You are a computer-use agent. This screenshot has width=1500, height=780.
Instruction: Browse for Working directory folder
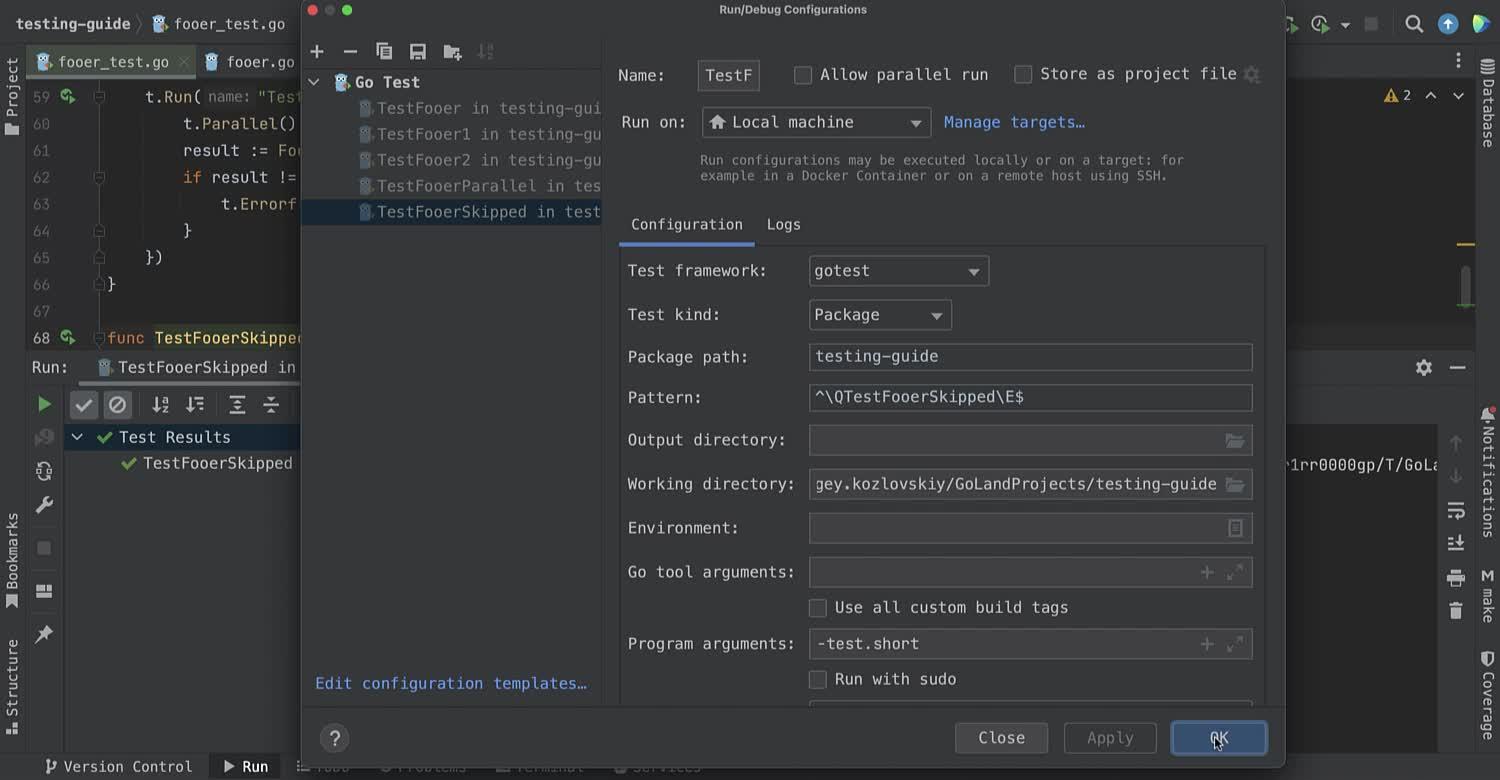coord(1235,484)
